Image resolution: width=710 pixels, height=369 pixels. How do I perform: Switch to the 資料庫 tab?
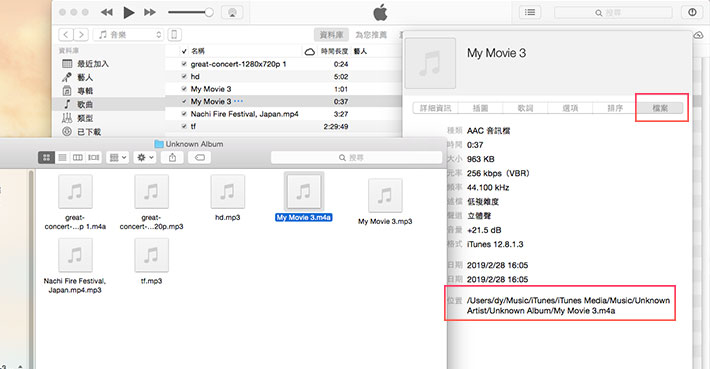[x=331, y=35]
